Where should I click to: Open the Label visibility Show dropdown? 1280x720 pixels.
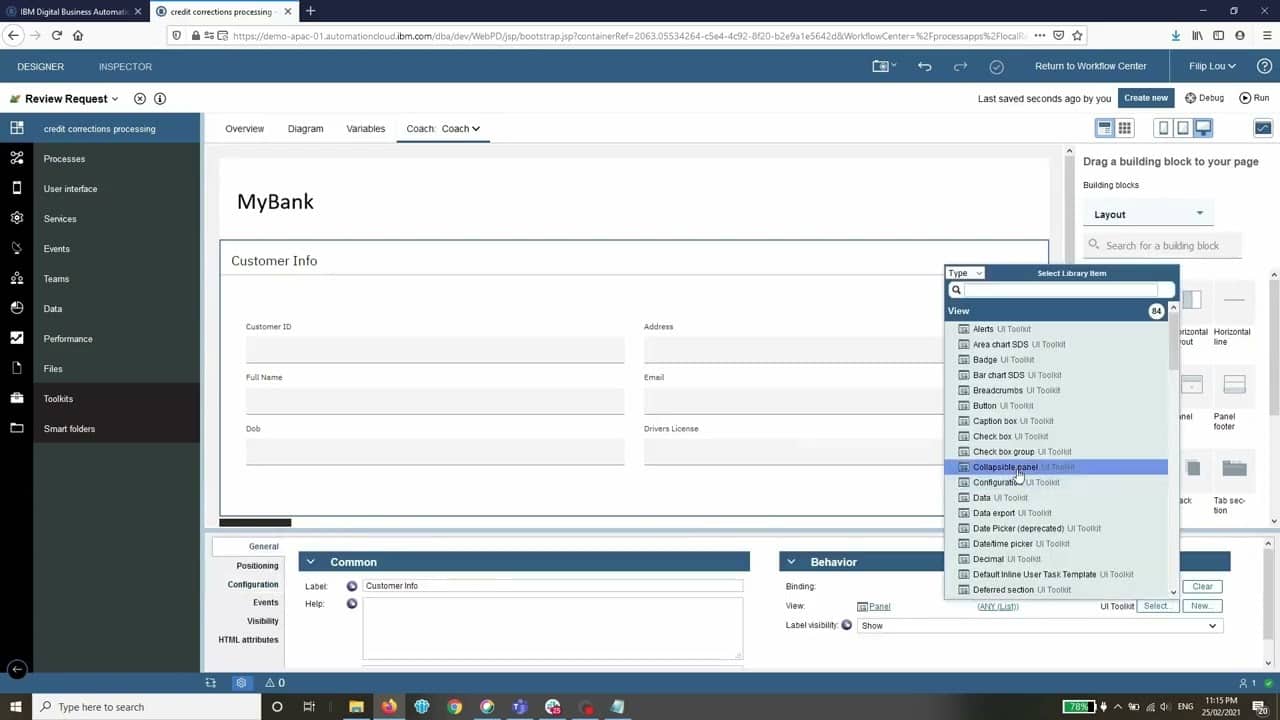point(1039,626)
